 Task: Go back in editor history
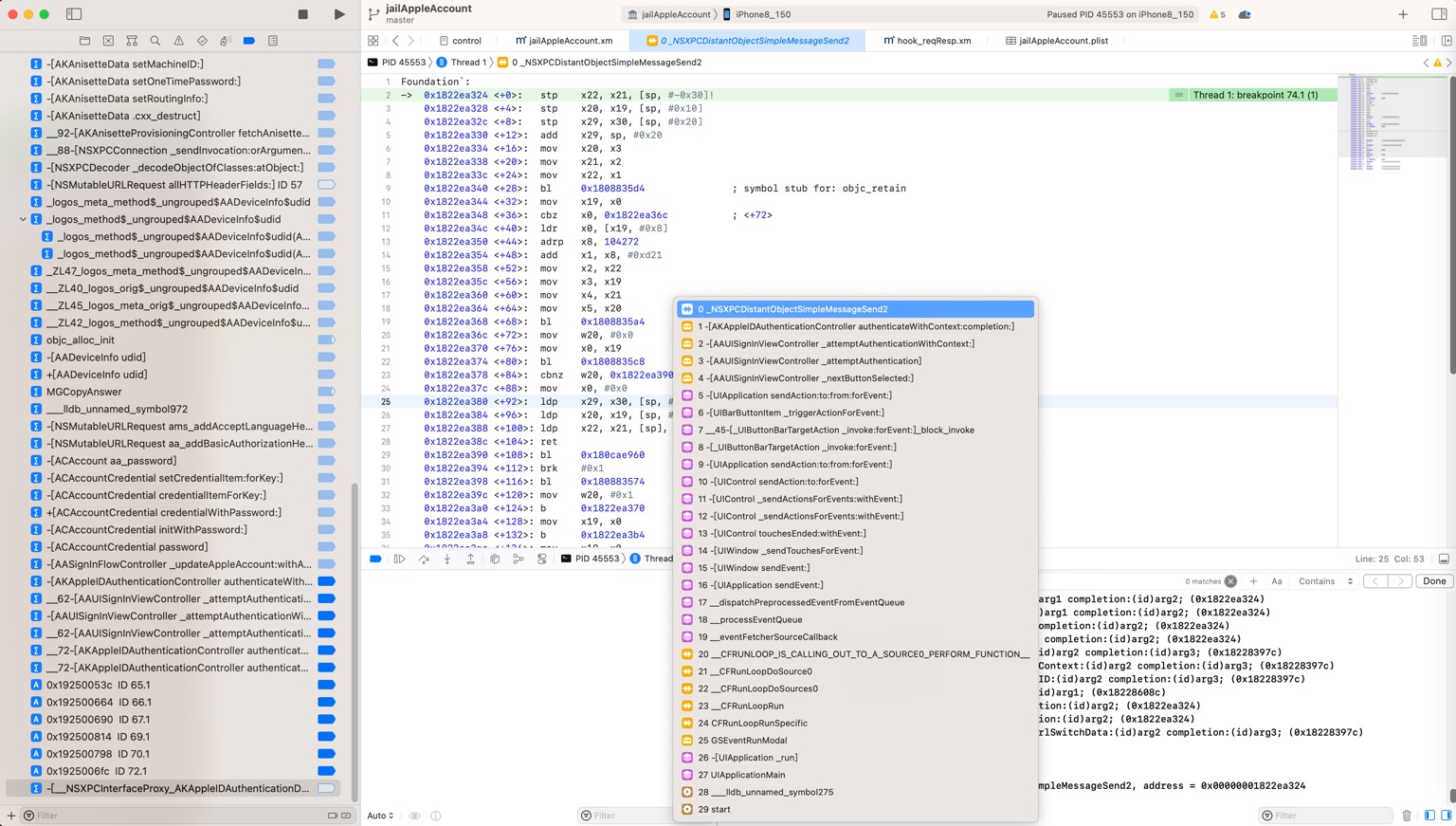[395, 41]
